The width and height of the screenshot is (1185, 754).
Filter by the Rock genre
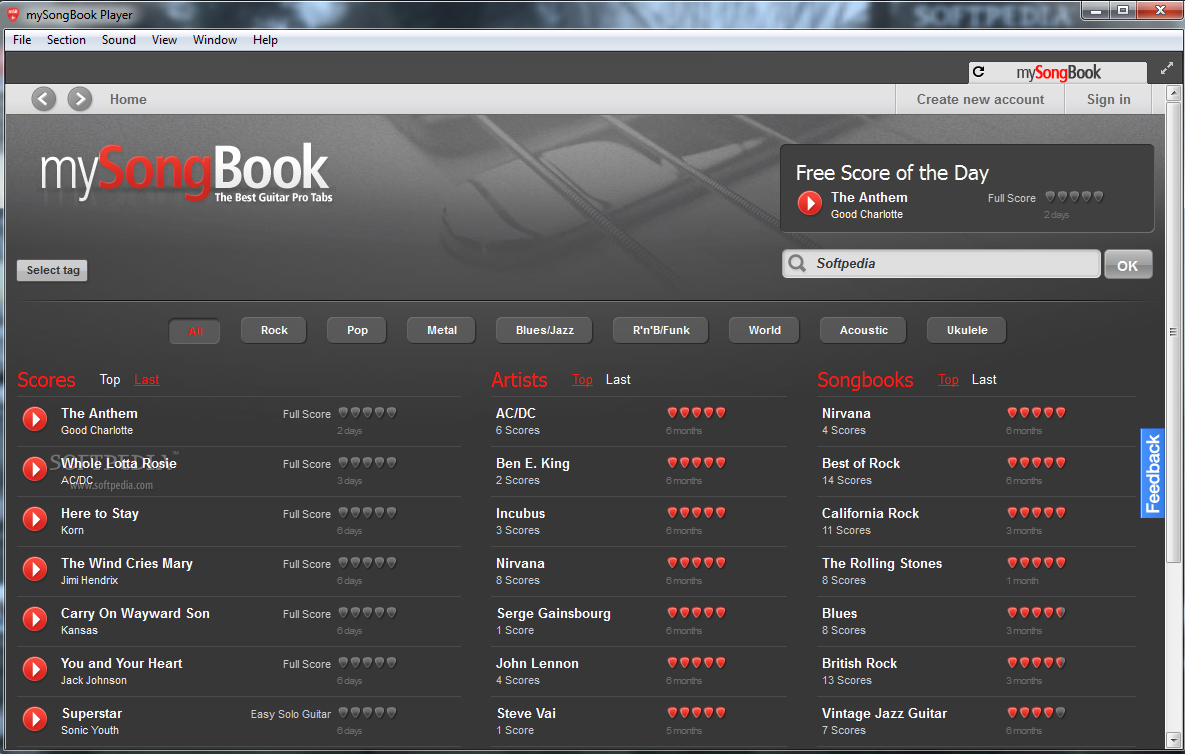click(x=274, y=330)
